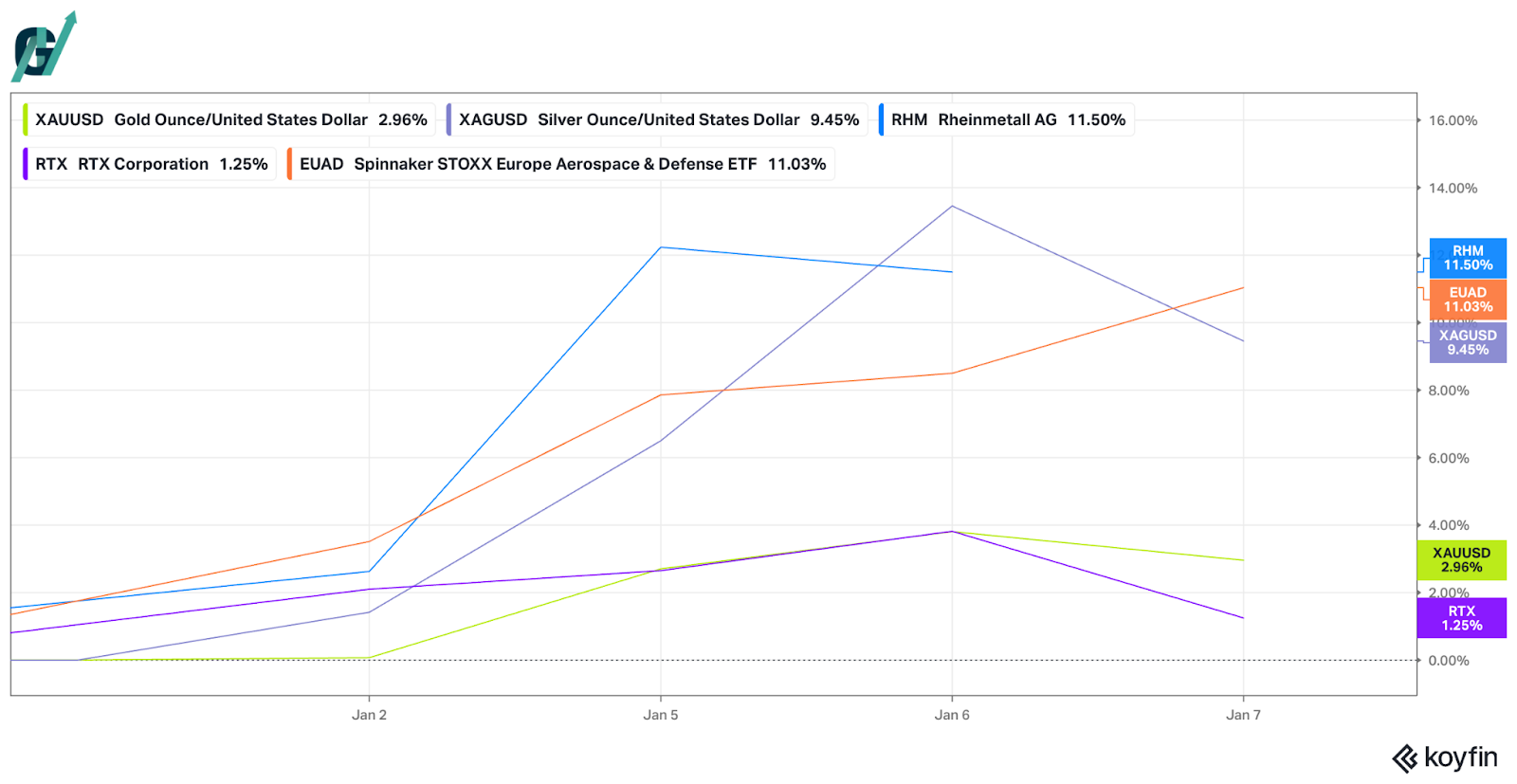
Task: Click the 2.96% value in XAUUSD legend
Action: click(403, 119)
